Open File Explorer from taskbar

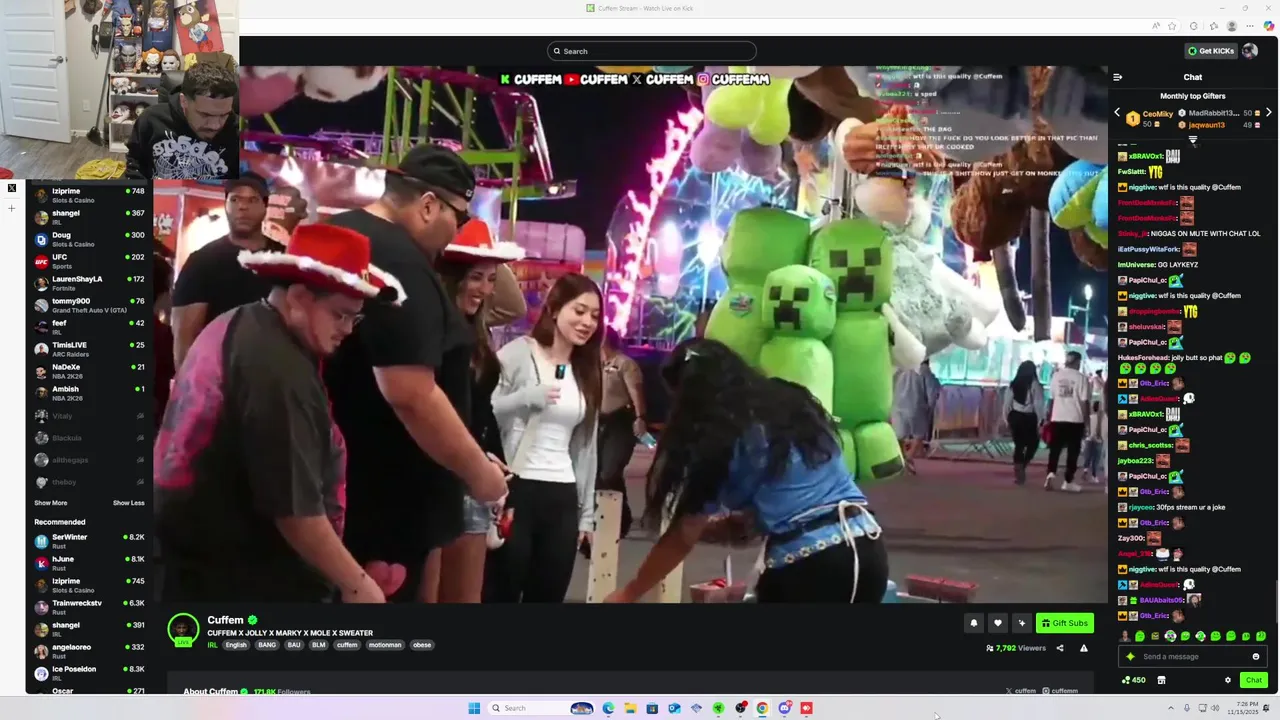(630, 708)
